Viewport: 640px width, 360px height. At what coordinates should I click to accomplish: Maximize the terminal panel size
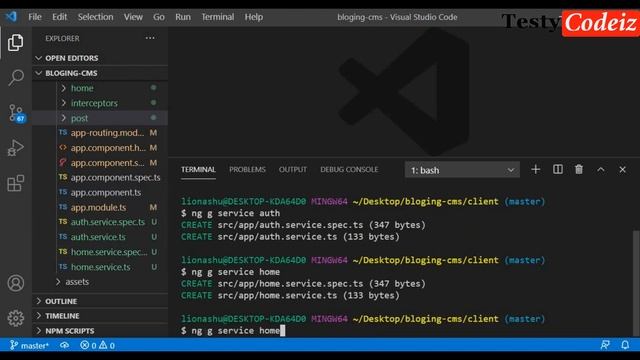click(x=601, y=169)
